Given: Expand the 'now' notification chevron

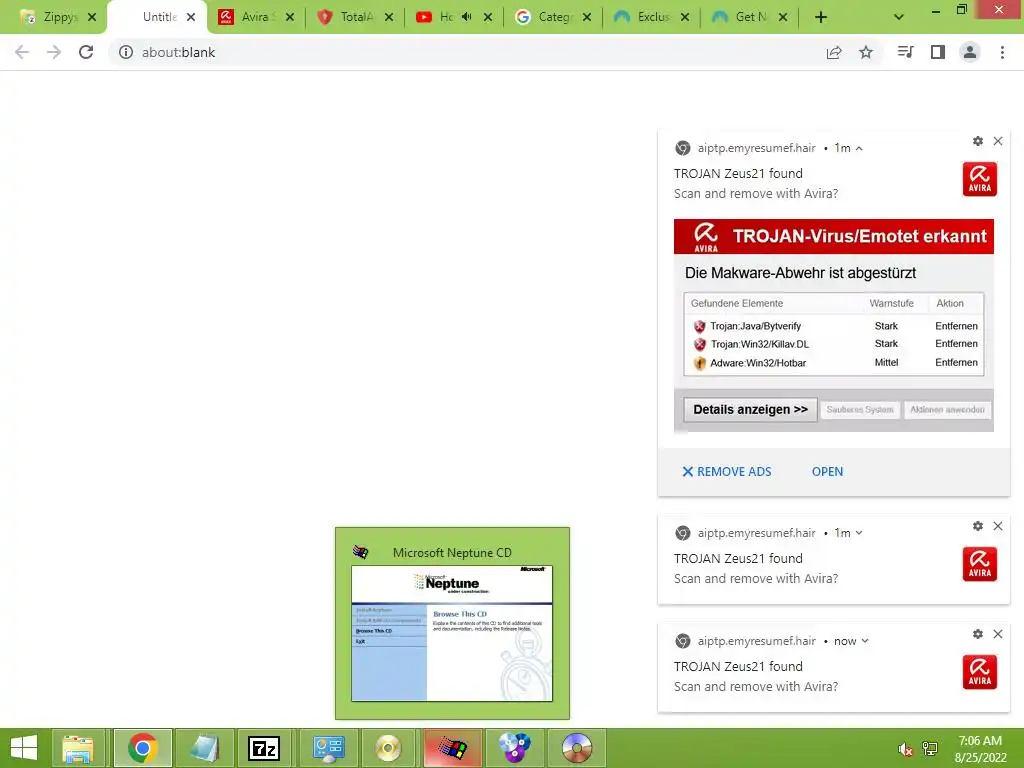Looking at the screenshot, I should click(x=865, y=641).
